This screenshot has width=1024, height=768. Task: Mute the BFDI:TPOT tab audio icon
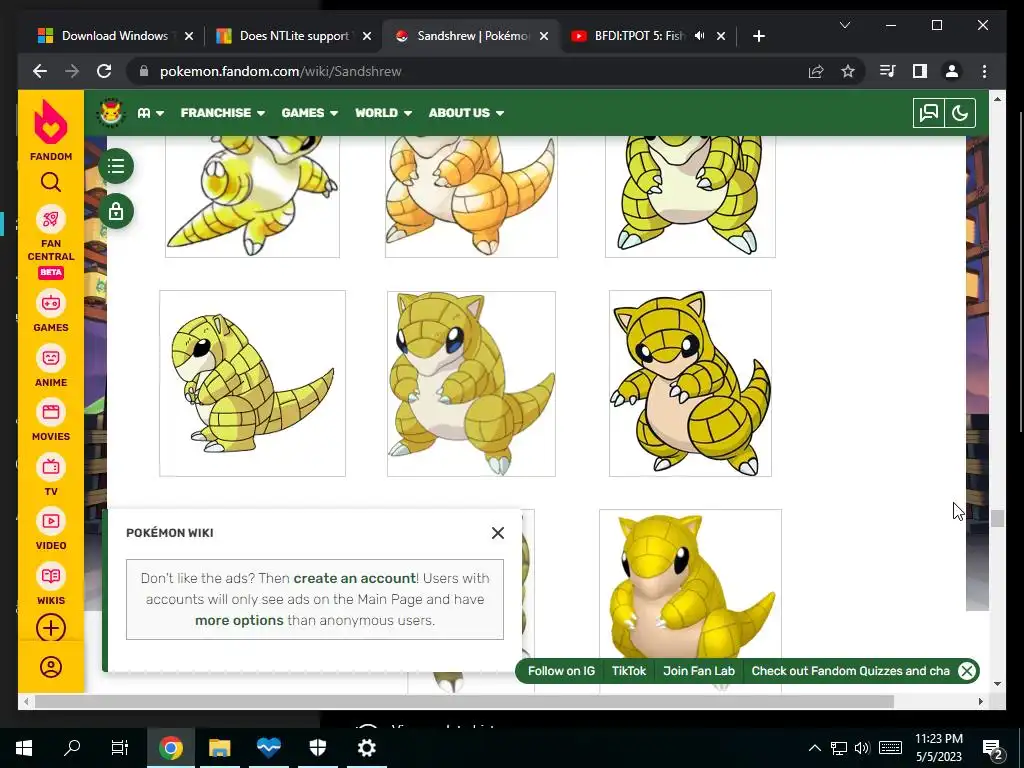tap(699, 36)
